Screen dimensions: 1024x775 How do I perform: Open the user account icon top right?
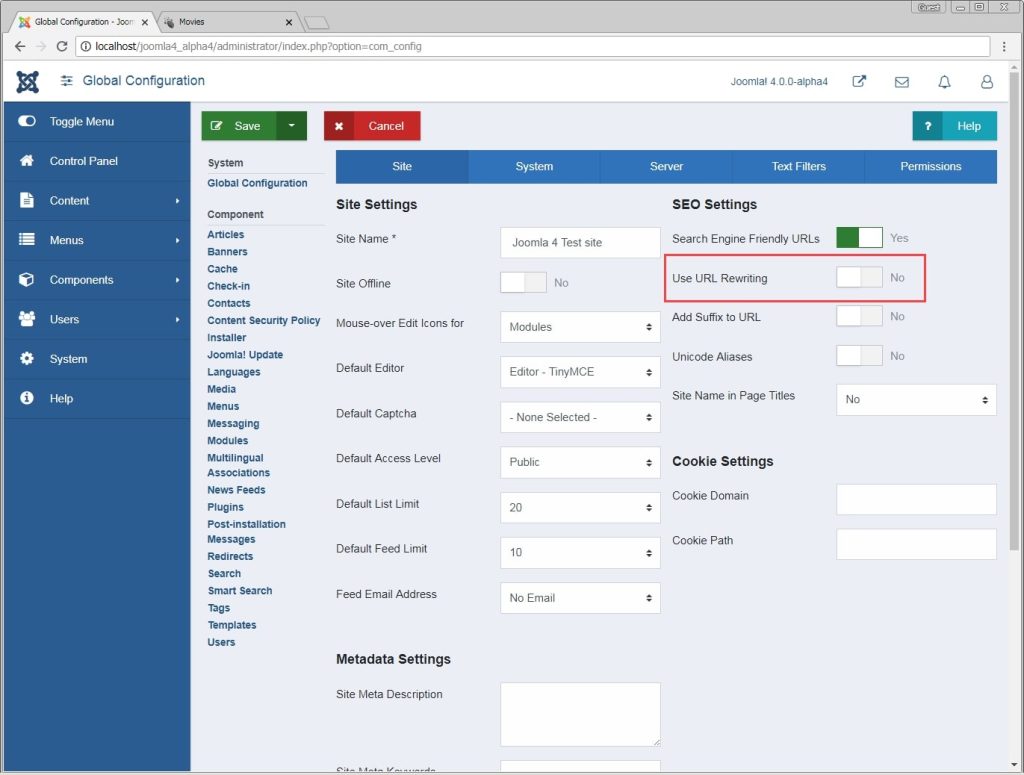[x=986, y=82]
